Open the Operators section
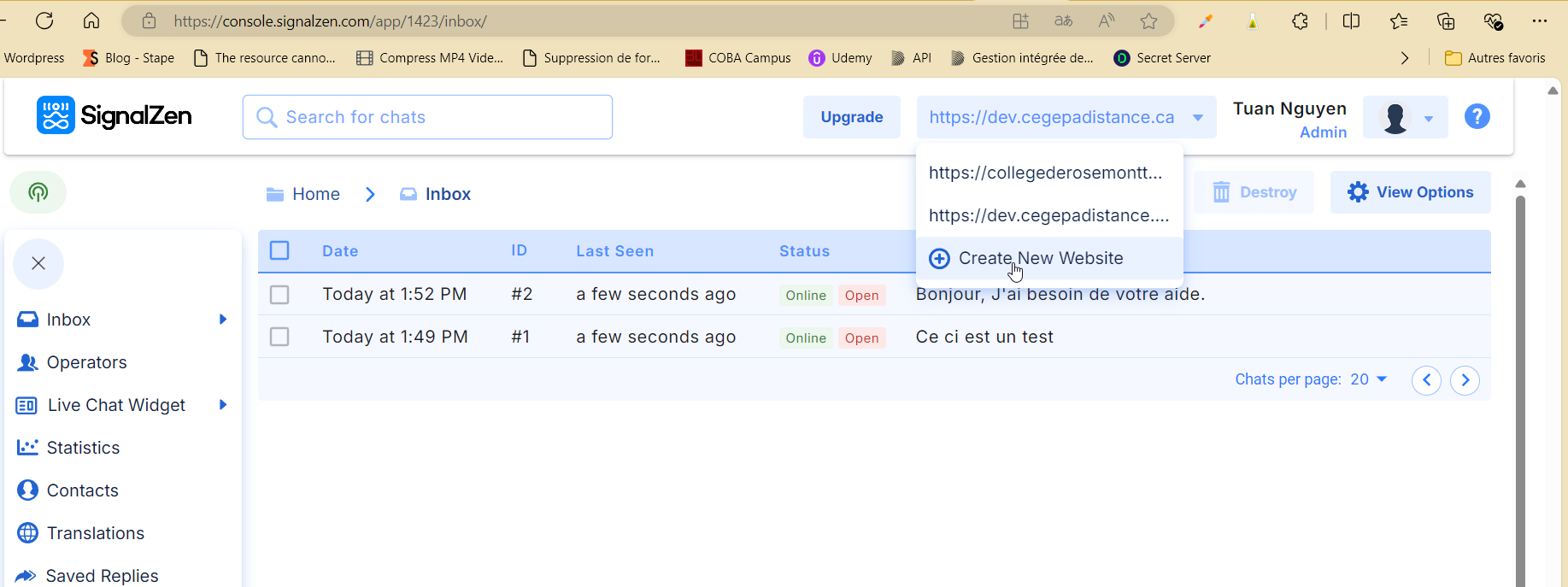1568x587 pixels. pos(86,362)
